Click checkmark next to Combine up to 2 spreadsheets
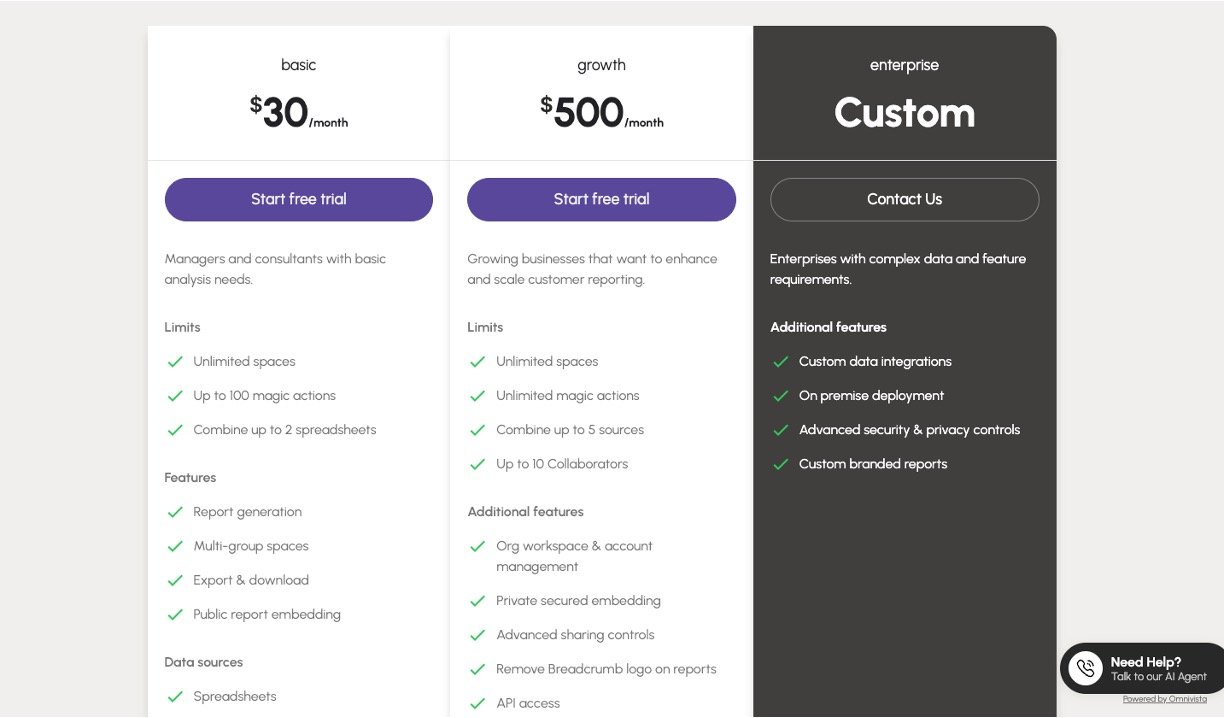This screenshot has width=1224, height=718. pyautogui.click(x=175, y=430)
